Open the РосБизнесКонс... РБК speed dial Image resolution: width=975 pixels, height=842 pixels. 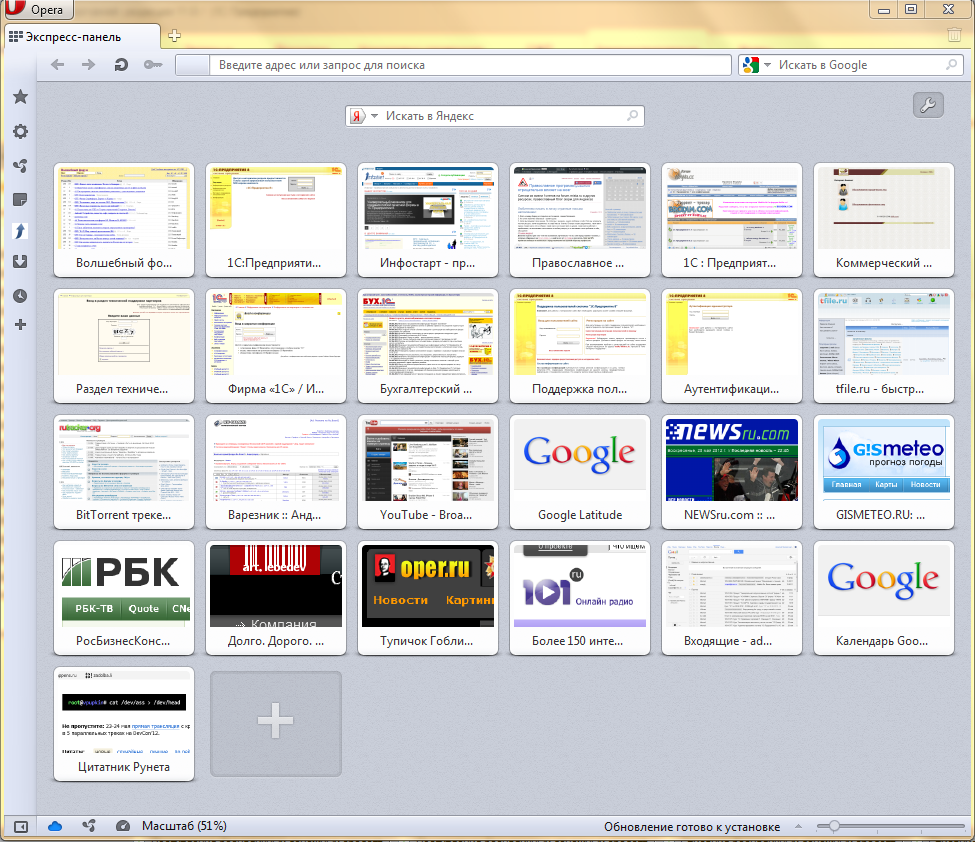(124, 598)
